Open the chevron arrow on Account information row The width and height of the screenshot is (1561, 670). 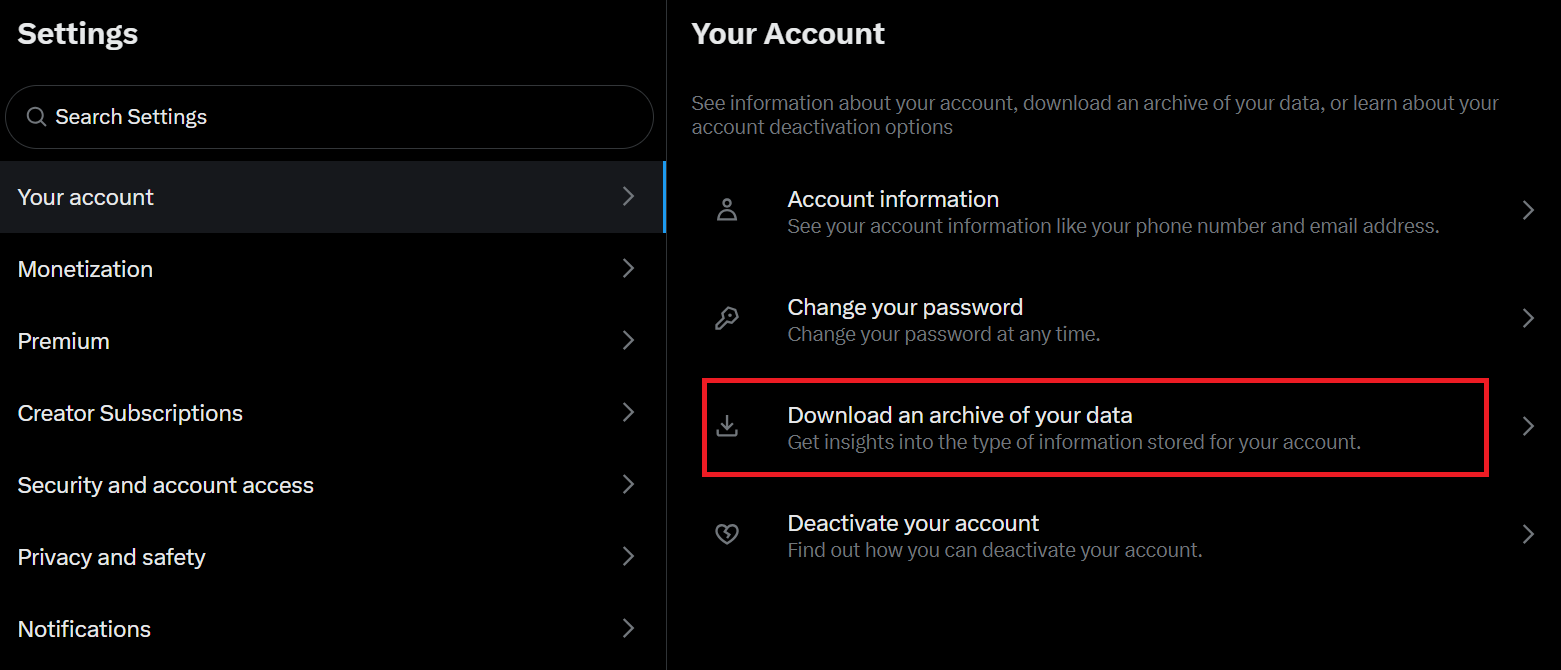tap(1528, 209)
